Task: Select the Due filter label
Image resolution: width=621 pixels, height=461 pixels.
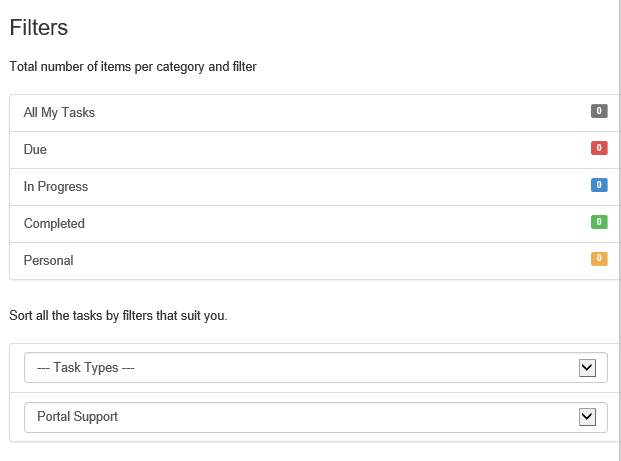Action: point(35,150)
